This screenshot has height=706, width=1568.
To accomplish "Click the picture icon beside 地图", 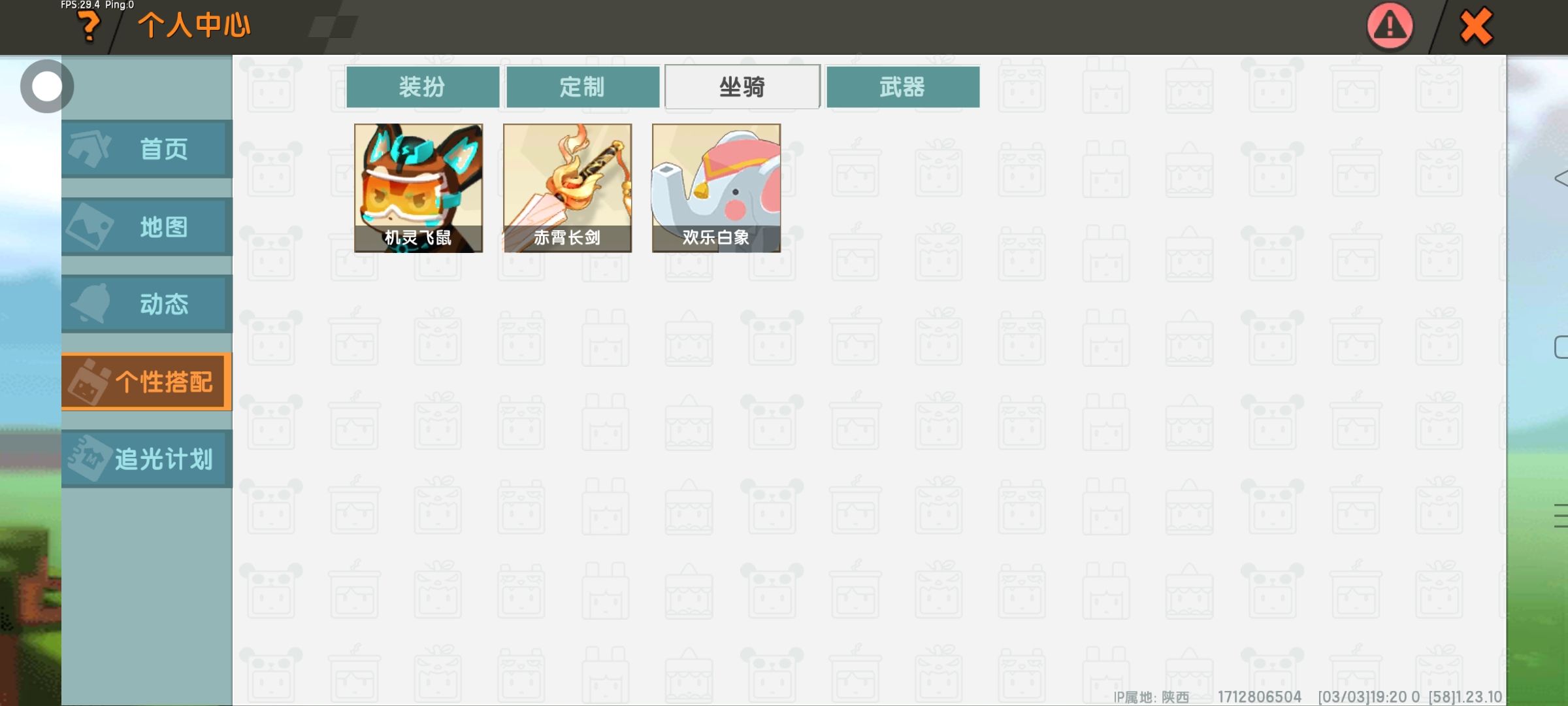I will (x=90, y=226).
